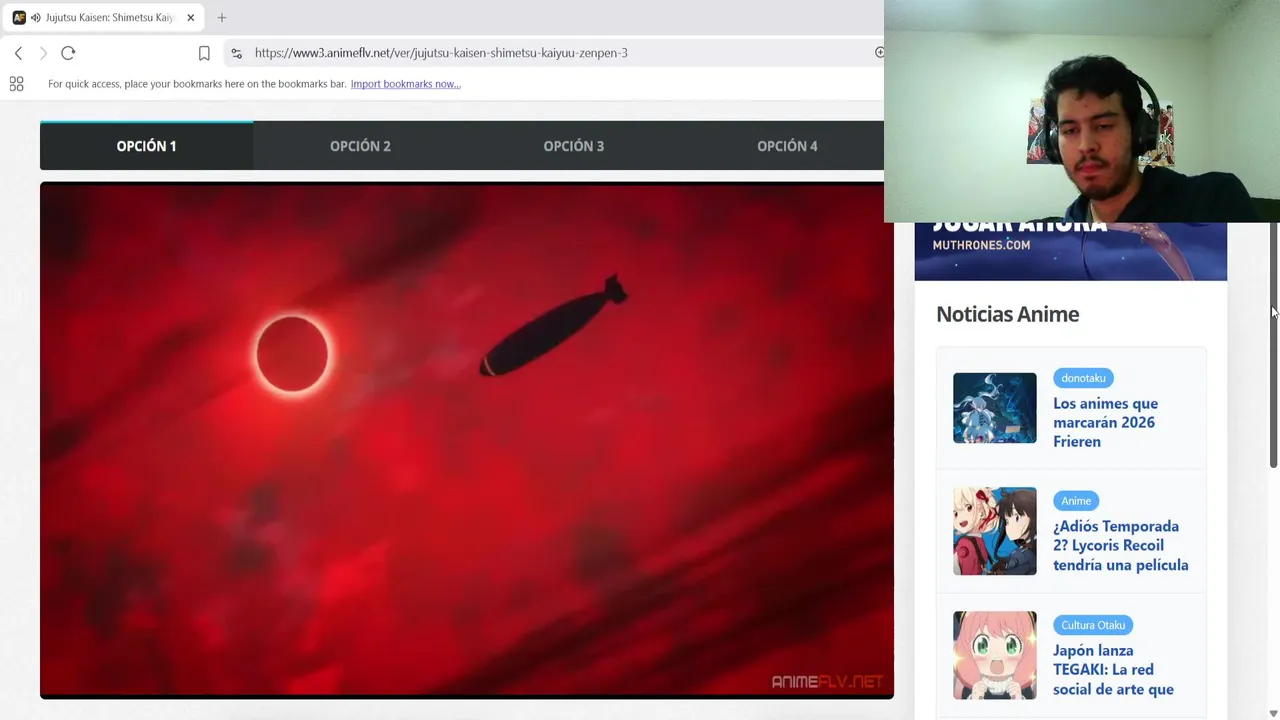Open the Anya TEGAKI news thumbnail

[995, 655]
